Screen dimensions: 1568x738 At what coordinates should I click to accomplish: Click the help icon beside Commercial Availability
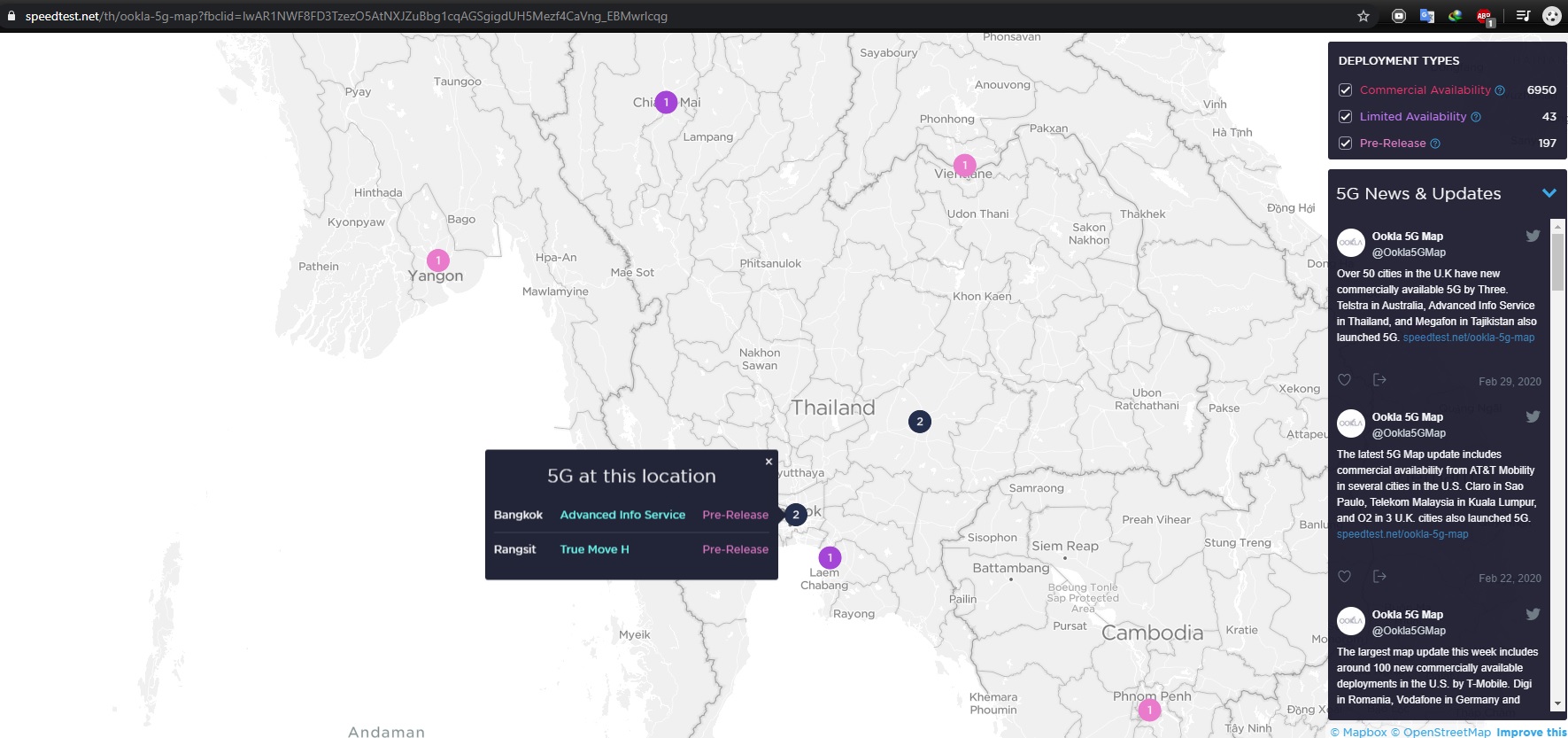(1500, 90)
